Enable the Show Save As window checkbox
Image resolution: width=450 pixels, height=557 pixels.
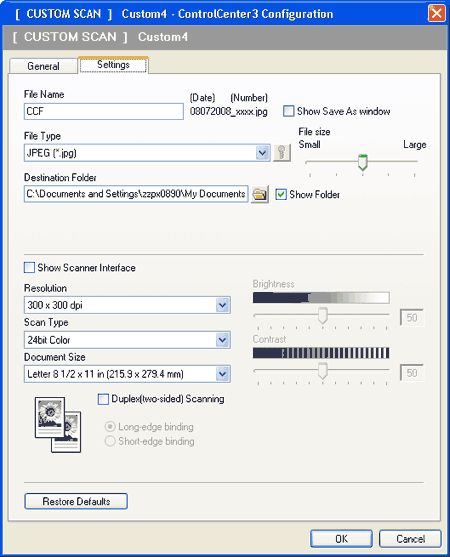(x=288, y=111)
